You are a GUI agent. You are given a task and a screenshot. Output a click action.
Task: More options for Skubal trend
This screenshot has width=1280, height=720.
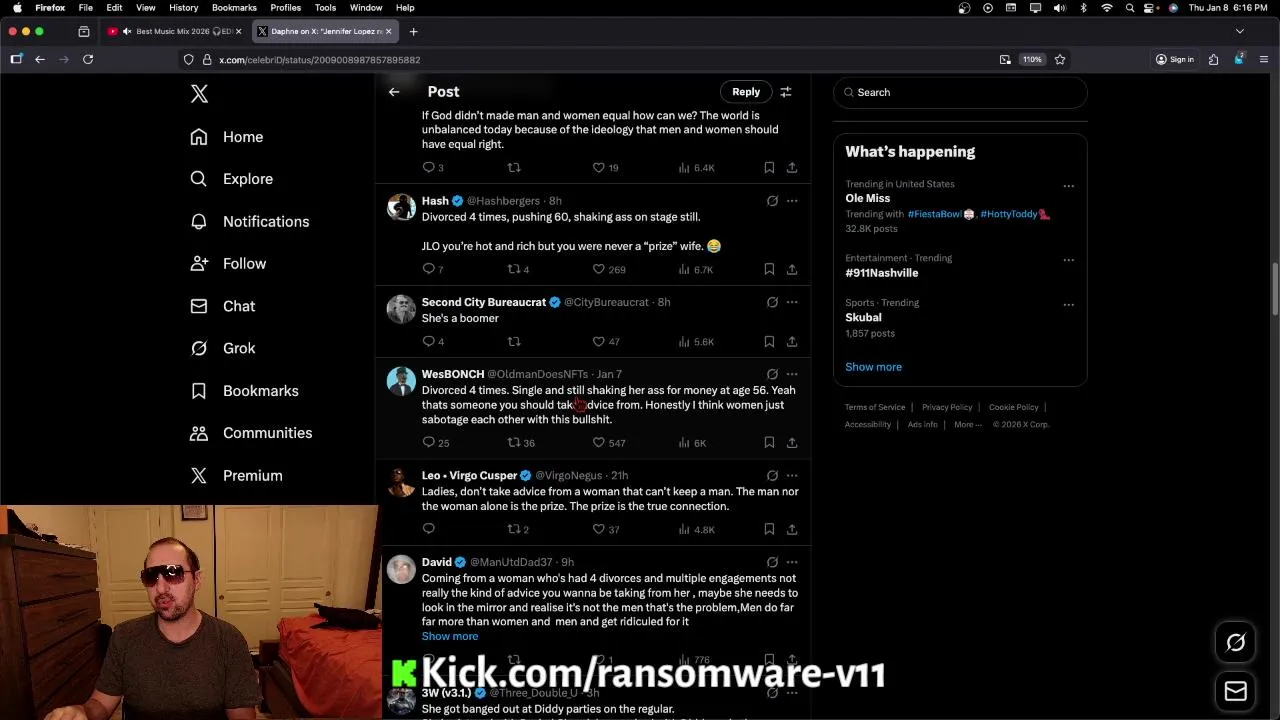(1068, 304)
